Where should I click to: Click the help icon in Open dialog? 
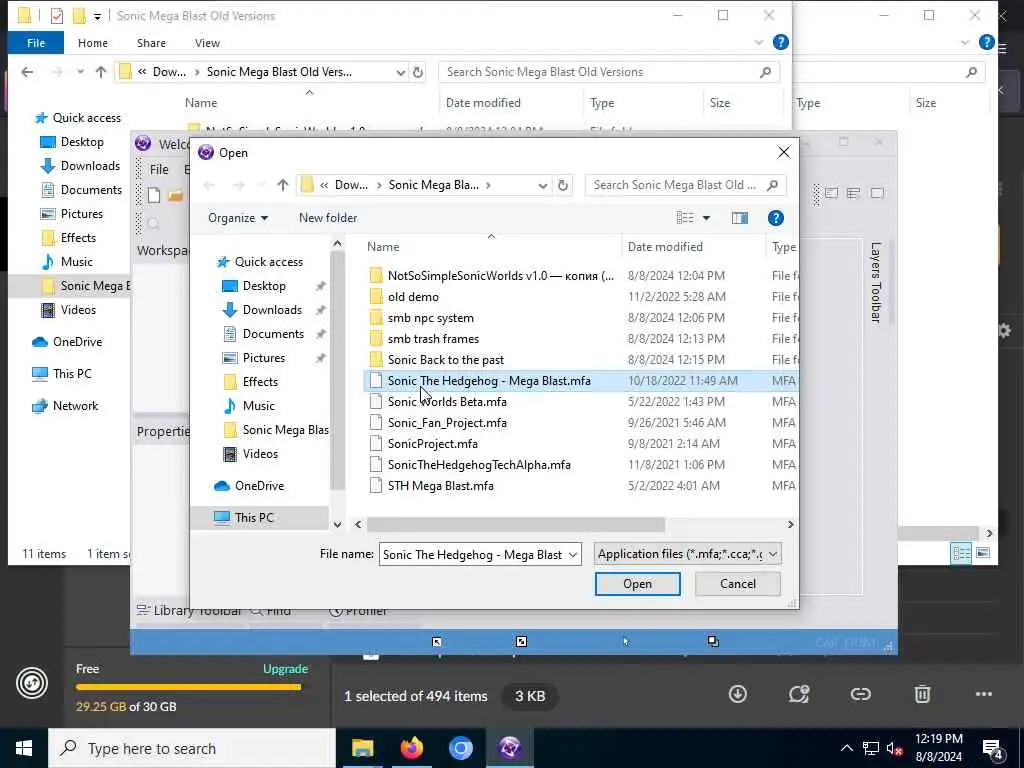775,218
